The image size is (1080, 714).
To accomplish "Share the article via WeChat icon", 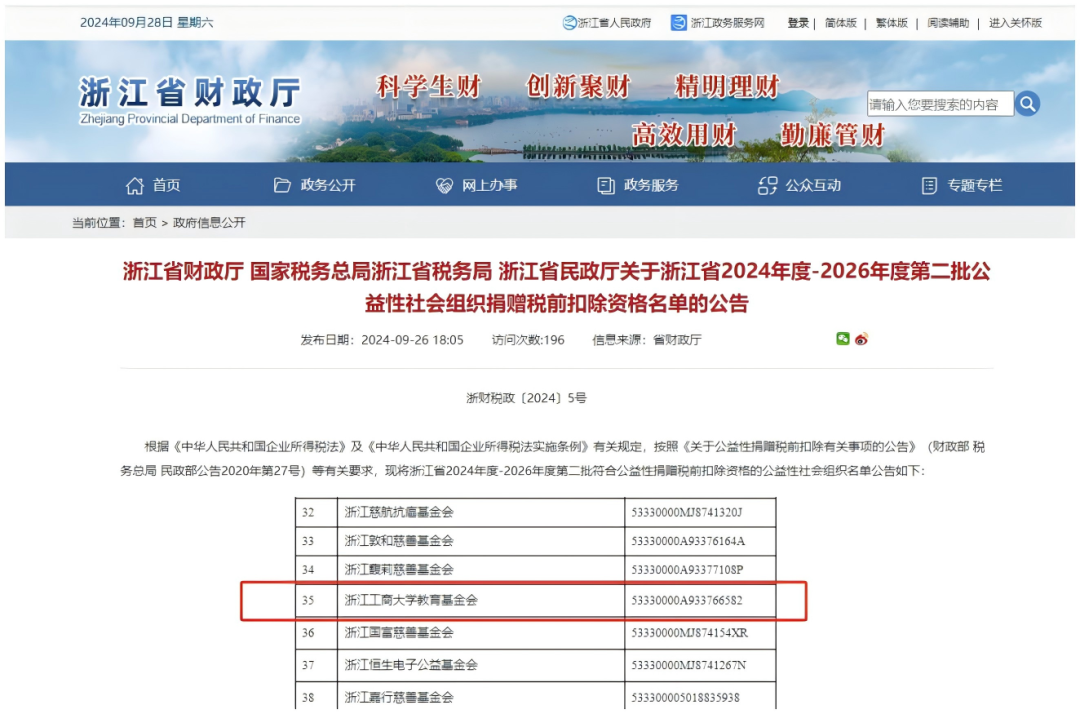I will coord(842,338).
